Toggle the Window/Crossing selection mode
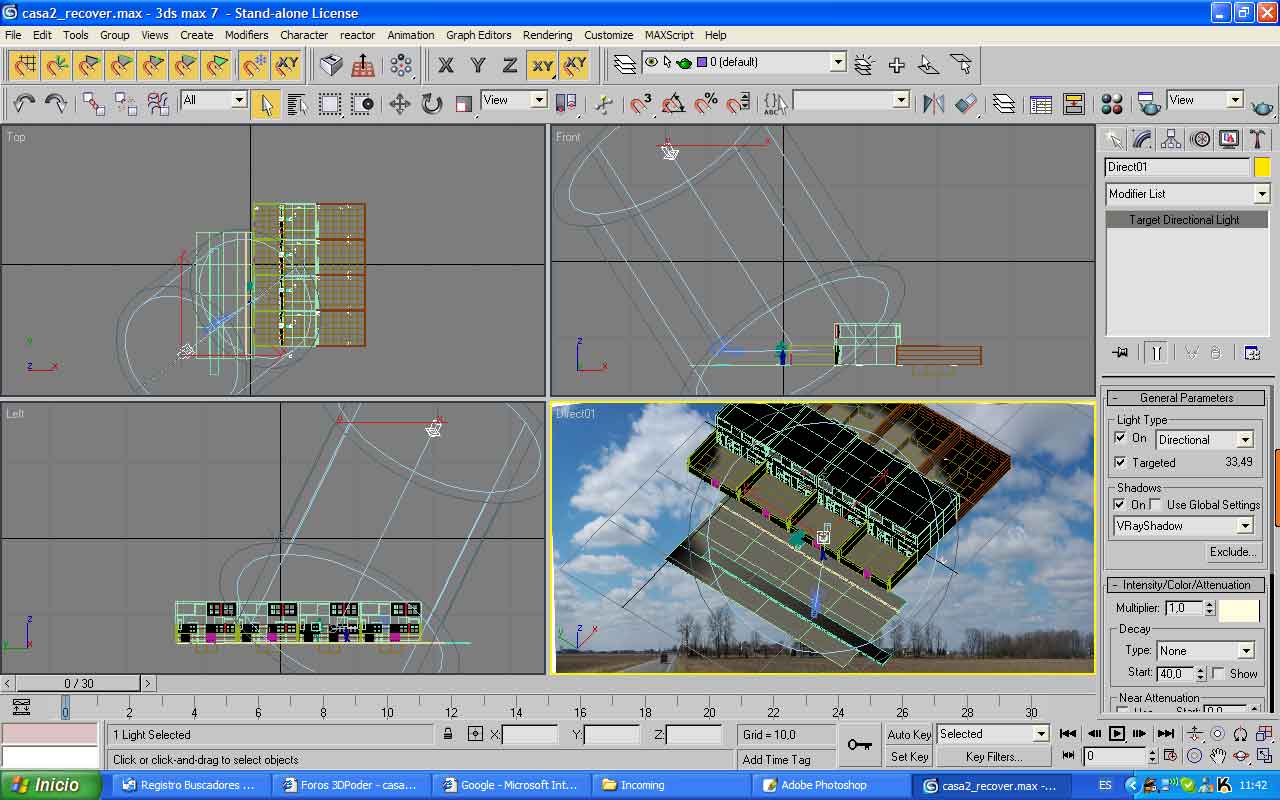Viewport: 1280px width, 800px height. tap(362, 103)
